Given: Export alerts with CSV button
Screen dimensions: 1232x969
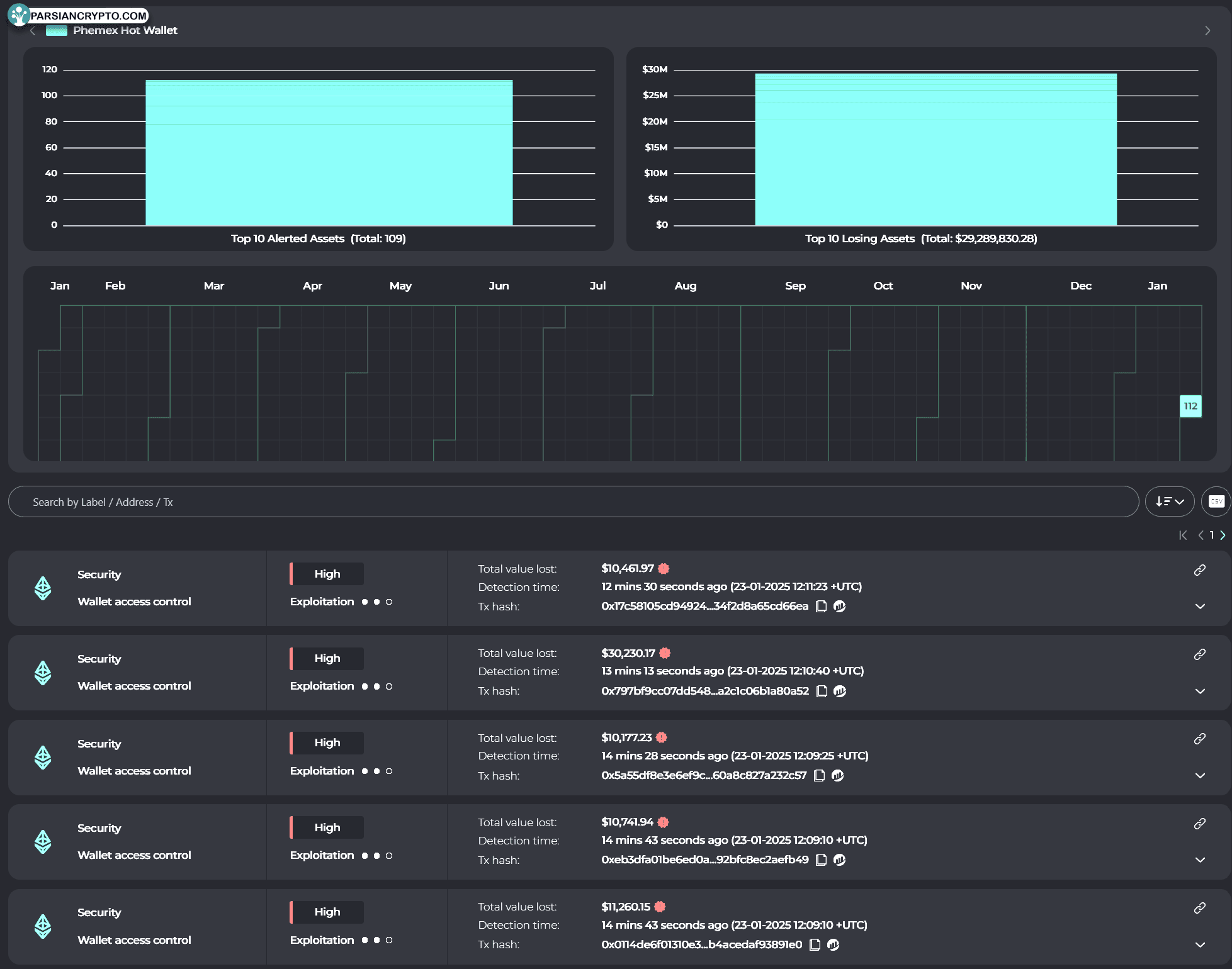Looking at the screenshot, I should point(1216,501).
